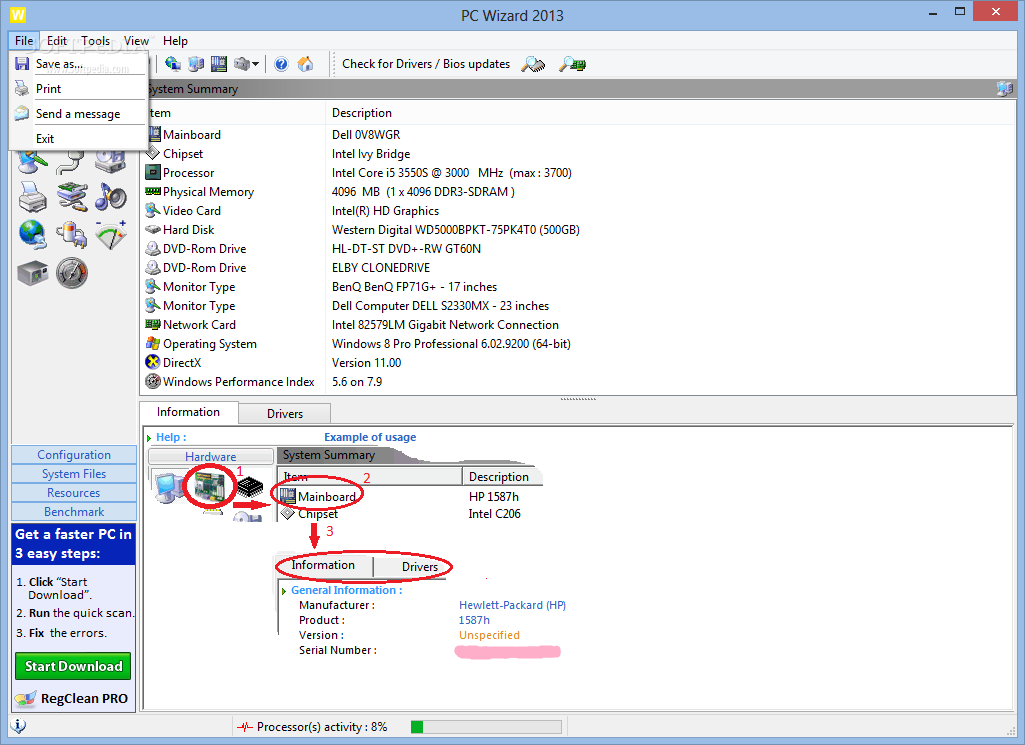The height and width of the screenshot is (745, 1025).
Task: Open the Resources section
Action: pos(74,493)
